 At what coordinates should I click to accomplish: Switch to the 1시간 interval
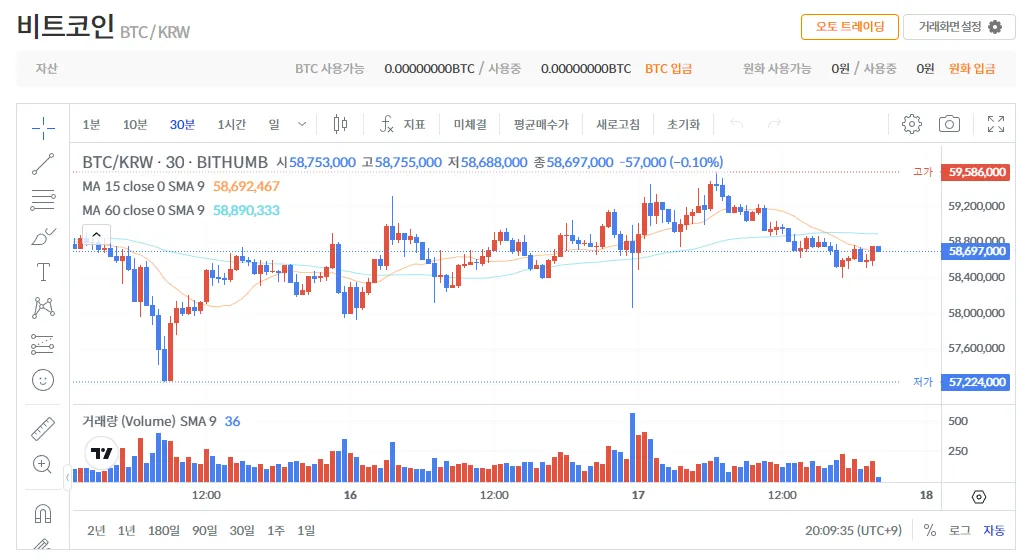click(x=231, y=124)
